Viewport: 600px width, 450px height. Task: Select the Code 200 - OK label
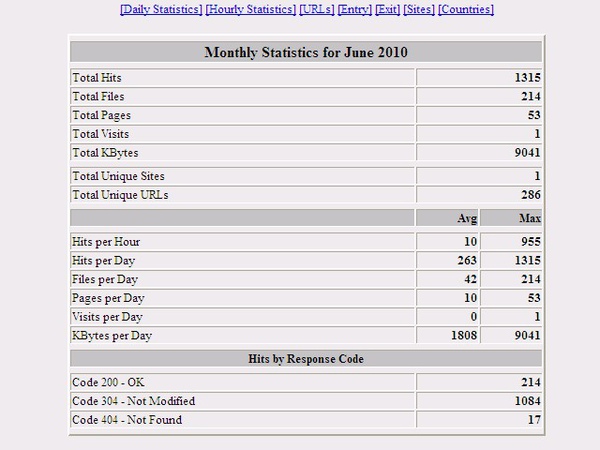click(108, 382)
